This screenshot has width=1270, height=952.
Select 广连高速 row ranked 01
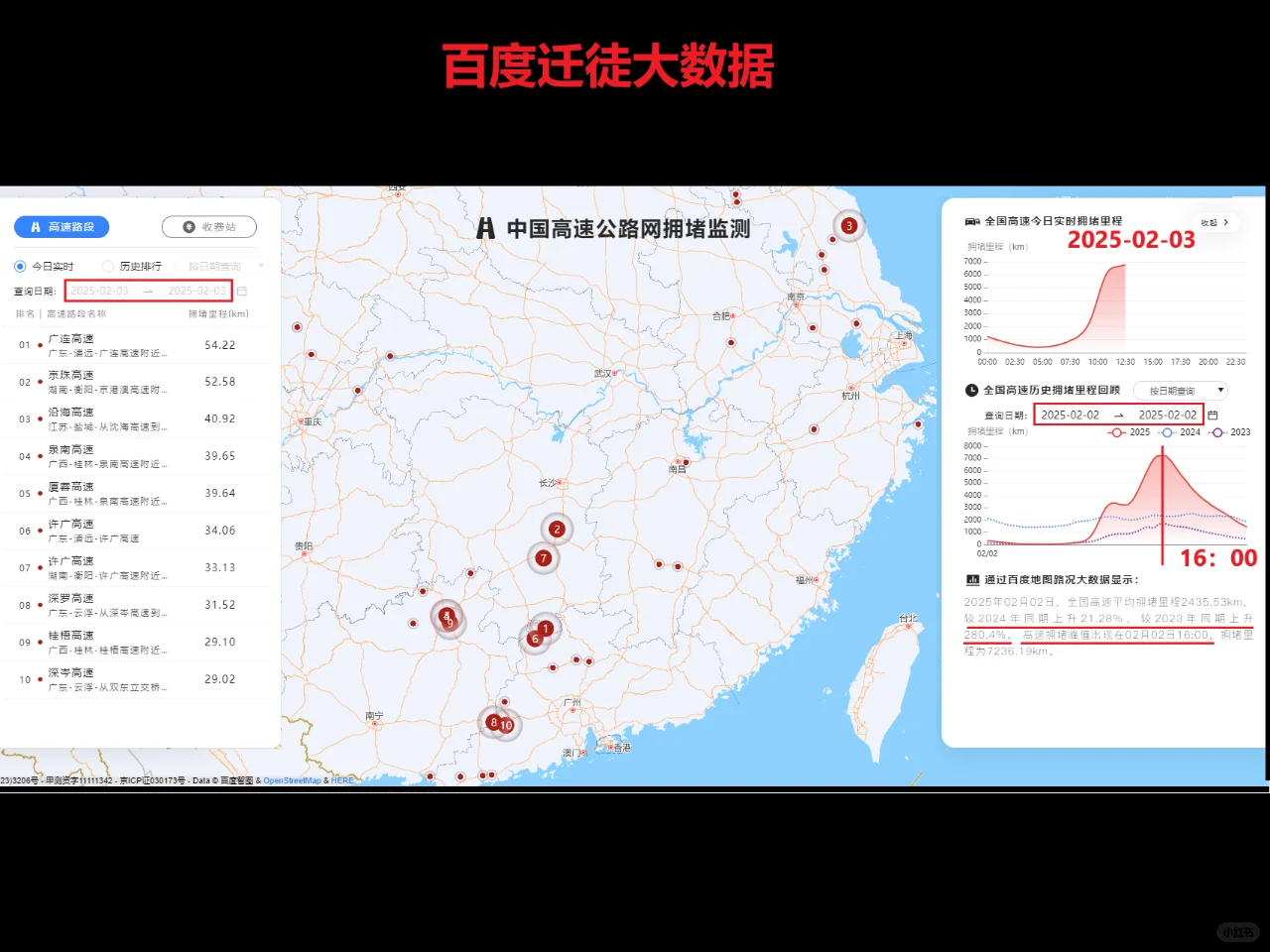point(136,345)
